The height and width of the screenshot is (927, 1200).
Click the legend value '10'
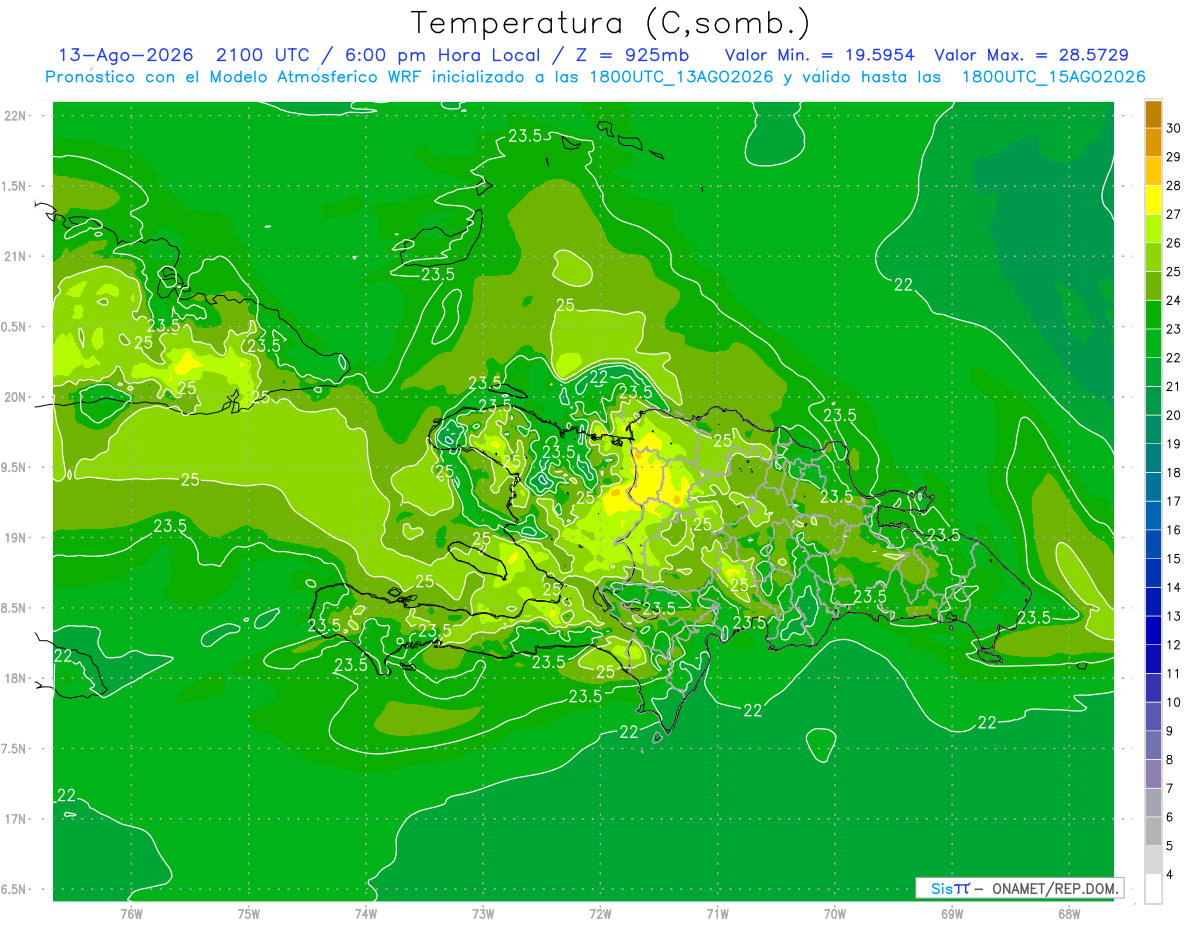tap(1174, 702)
